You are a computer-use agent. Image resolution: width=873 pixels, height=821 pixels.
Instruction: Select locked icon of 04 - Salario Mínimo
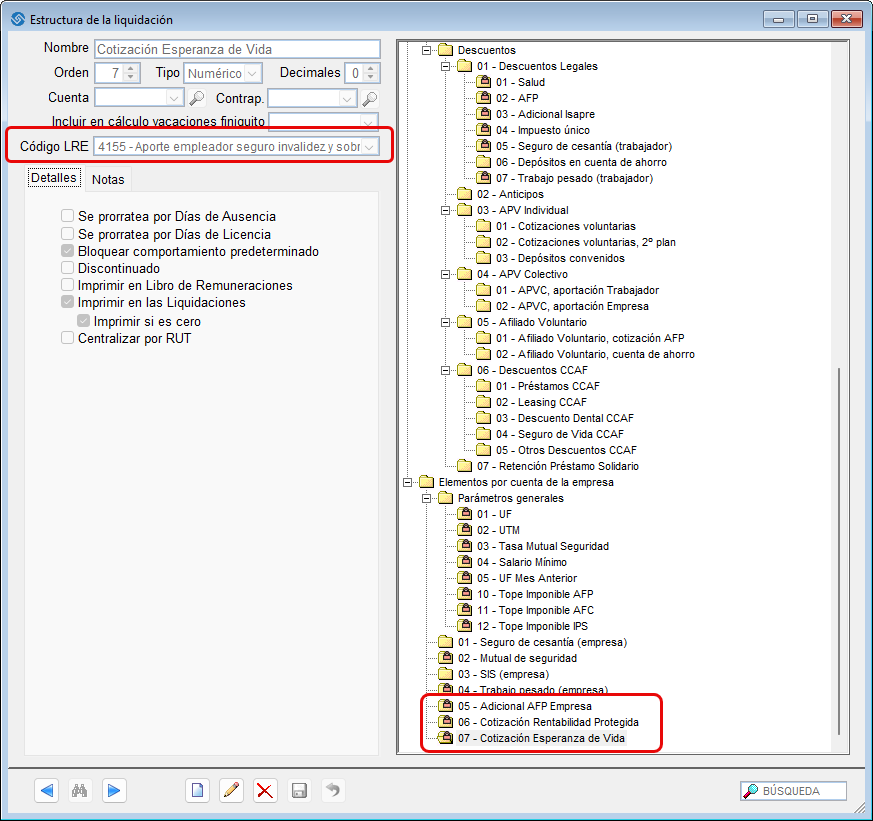464,562
